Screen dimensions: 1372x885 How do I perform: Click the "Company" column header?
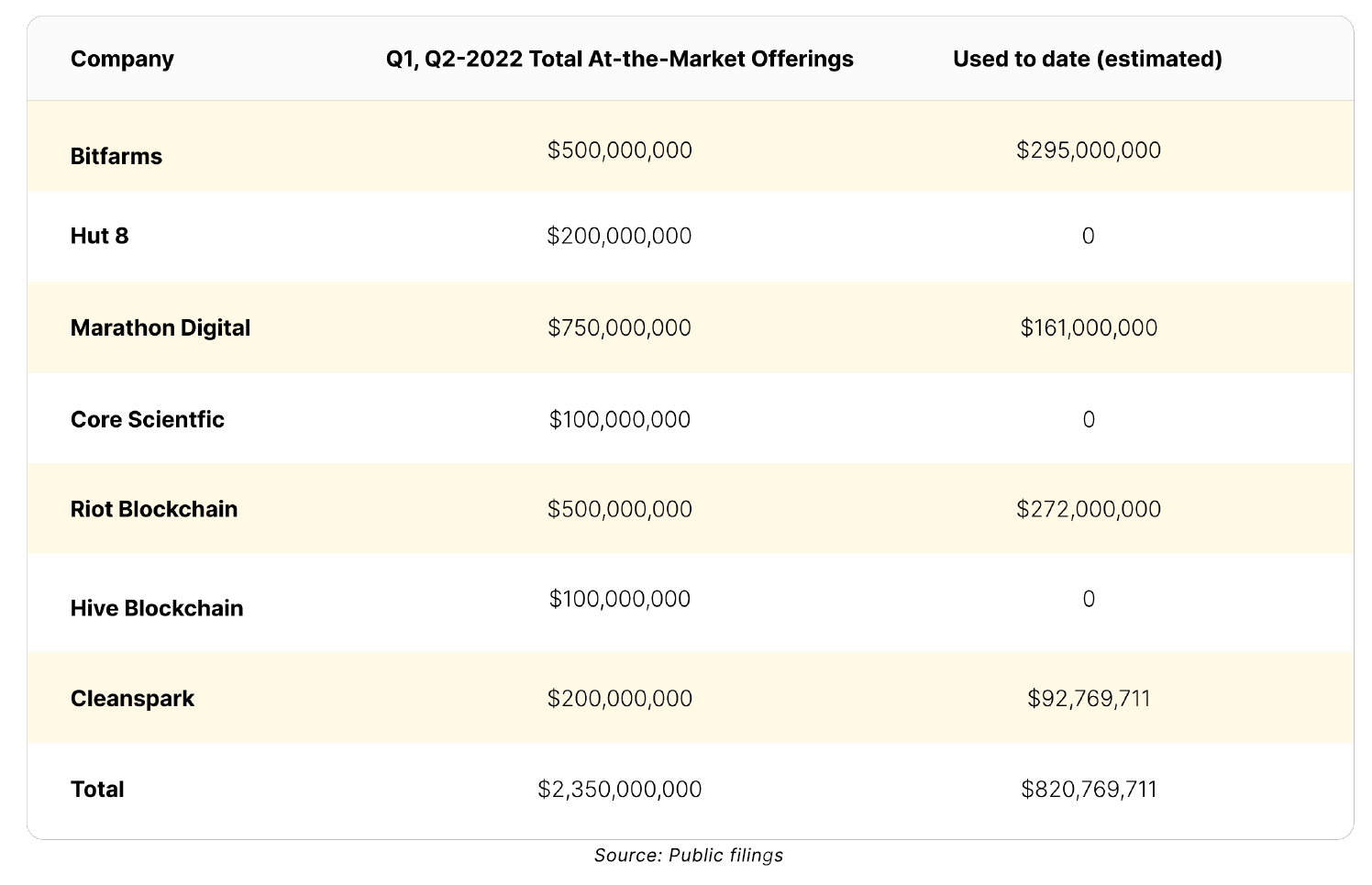click(x=122, y=59)
